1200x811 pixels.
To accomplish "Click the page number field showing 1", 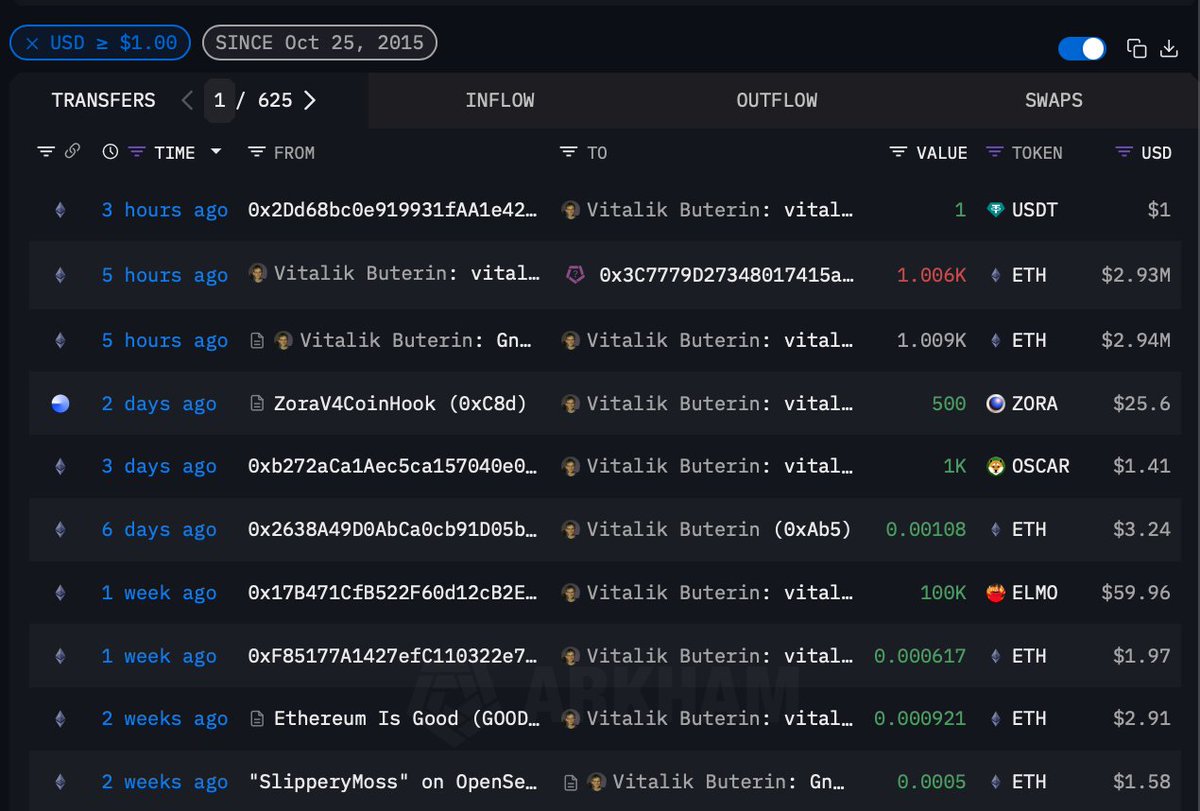I will pyautogui.click(x=219, y=100).
